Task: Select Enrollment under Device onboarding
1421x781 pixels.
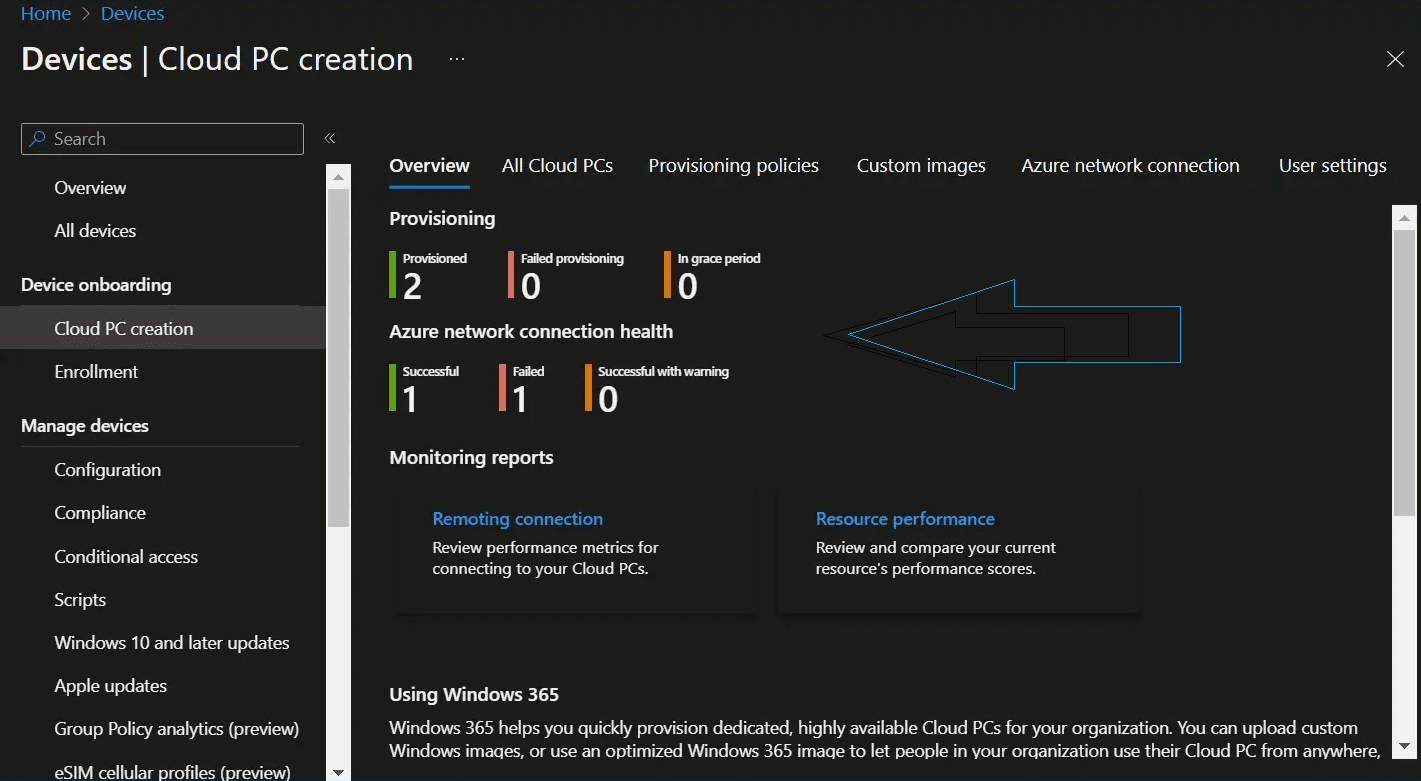Action: point(96,371)
